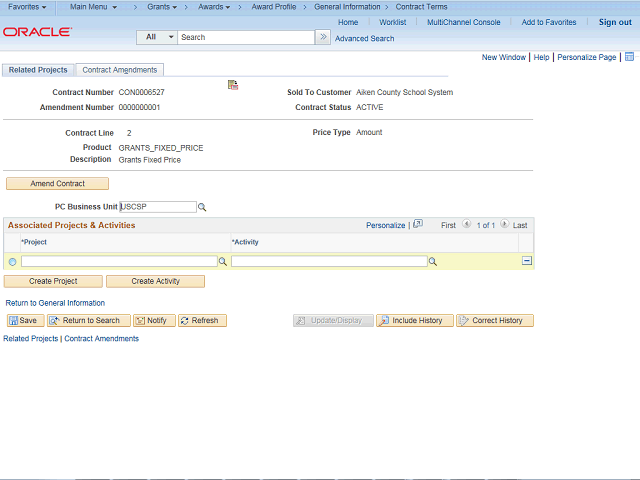Click the Oracle logo
Viewport: 640px width, 480px height.
coord(38,32)
